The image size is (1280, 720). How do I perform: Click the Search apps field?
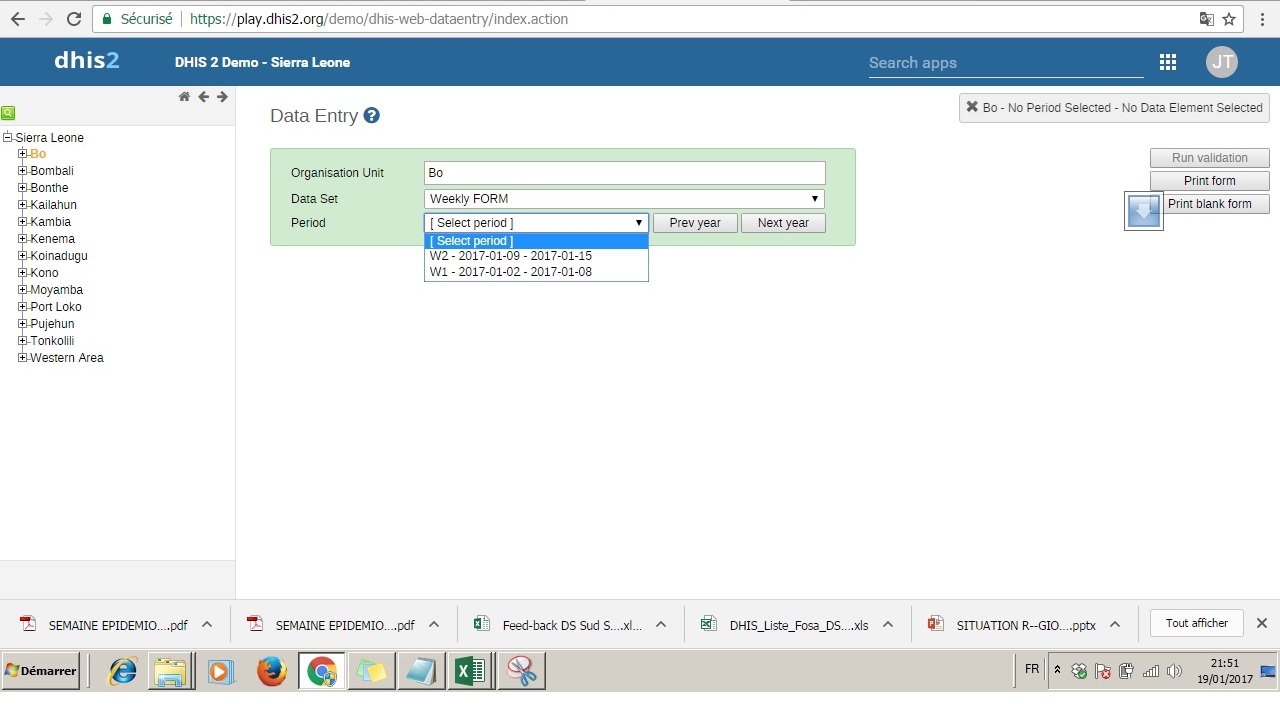pyautogui.click(x=1005, y=63)
